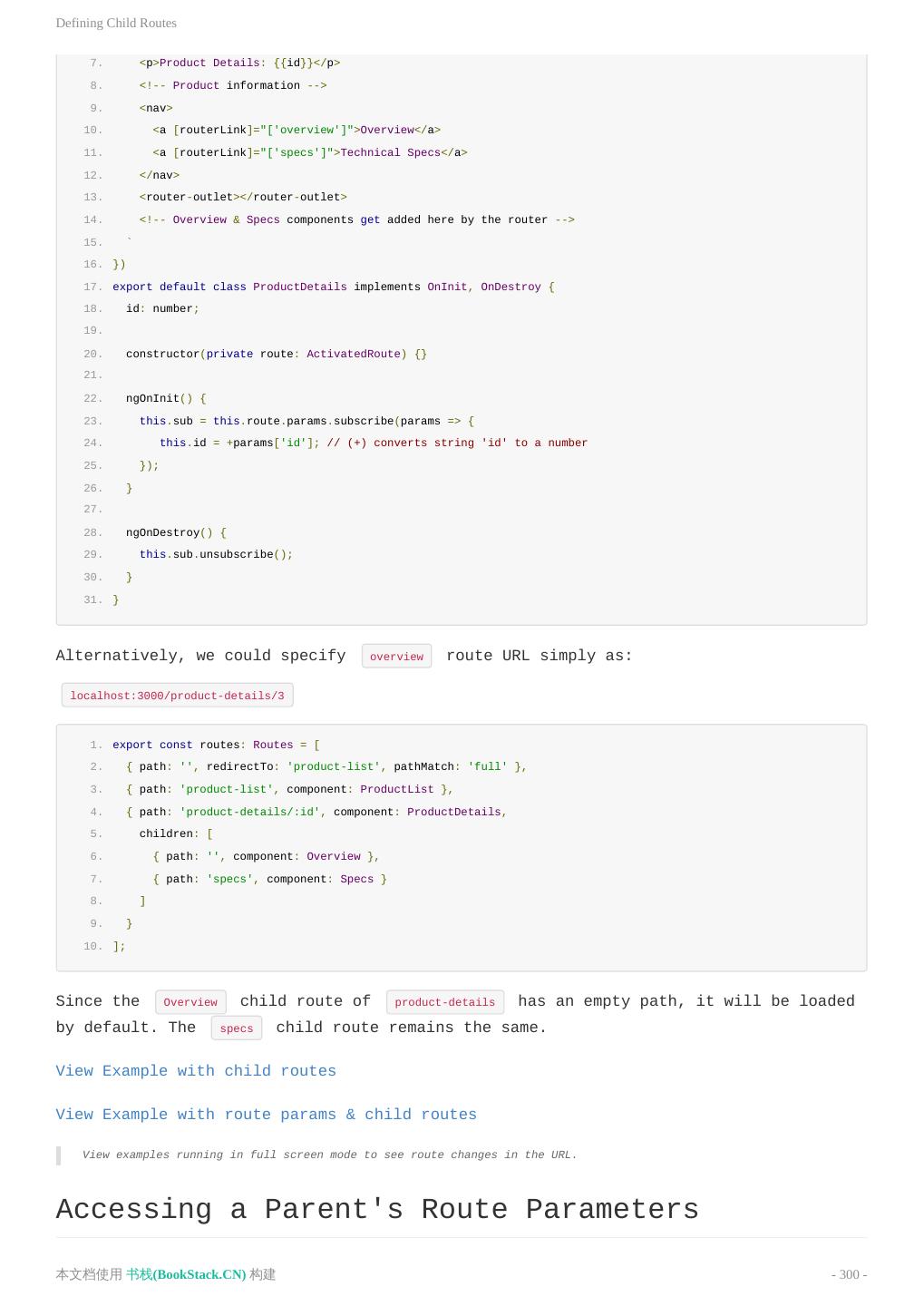Viewport: 924px width, 1306px height.
Task: Click the router-outlet tag code line
Action: tap(243, 197)
